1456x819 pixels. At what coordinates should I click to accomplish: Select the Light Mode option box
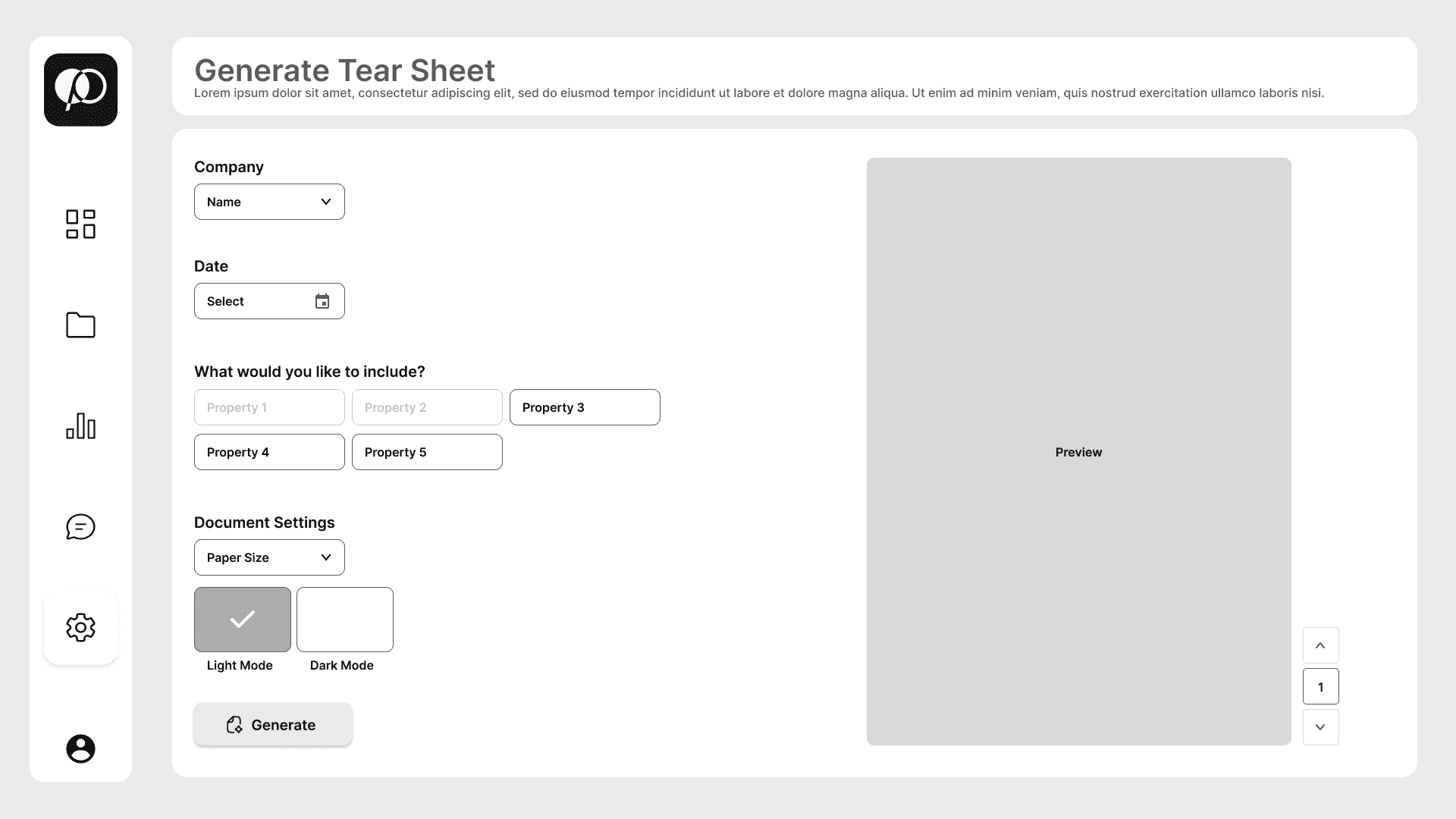[243, 620]
